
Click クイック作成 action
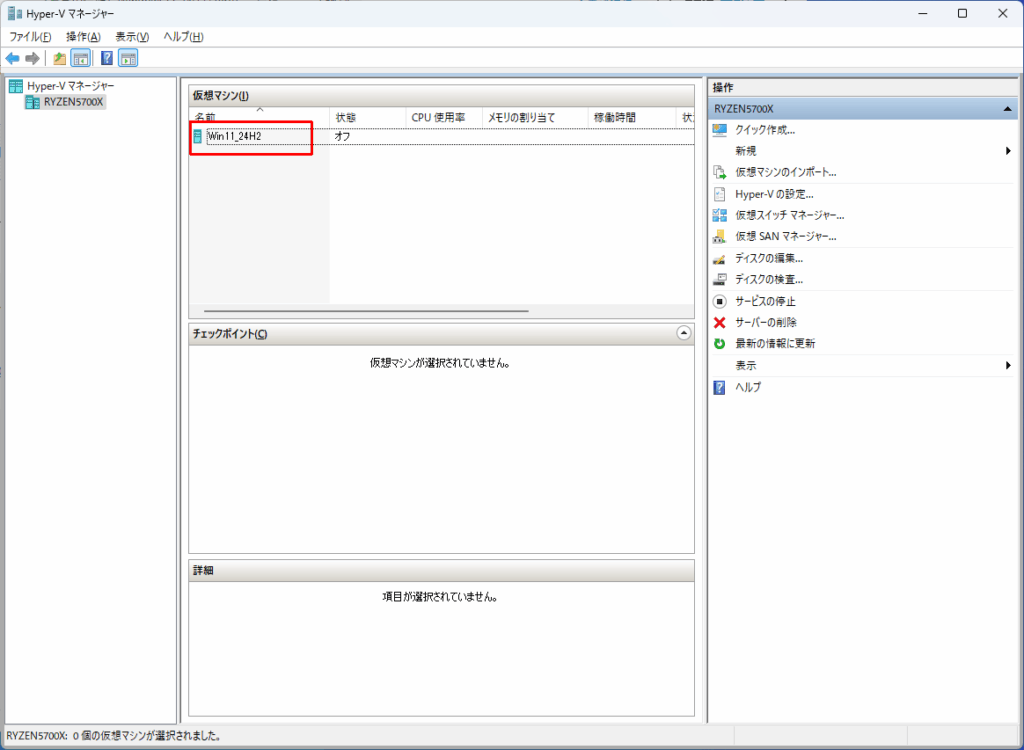[x=765, y=130]
